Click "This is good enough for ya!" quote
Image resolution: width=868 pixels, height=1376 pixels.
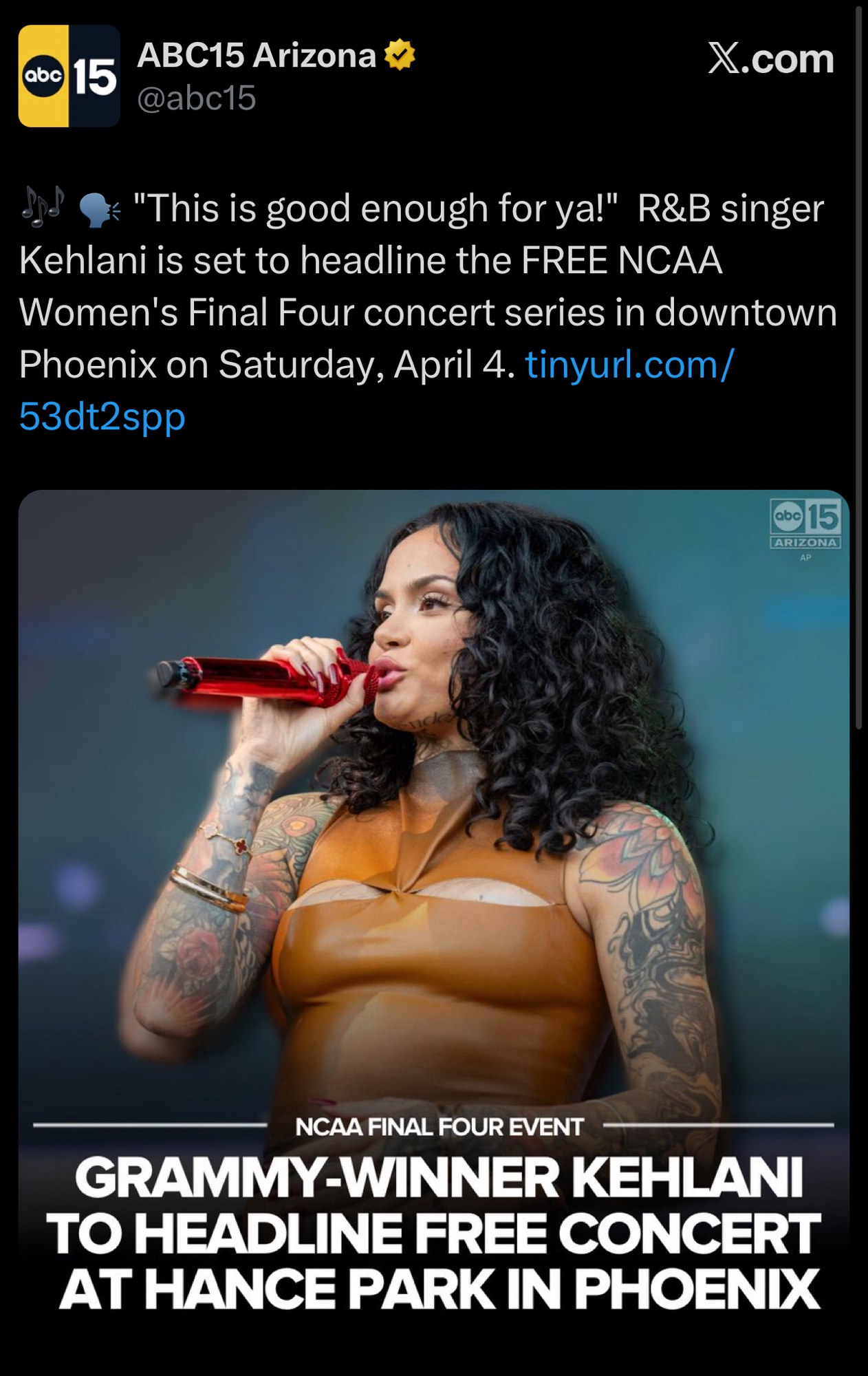[x=376, y=208]
